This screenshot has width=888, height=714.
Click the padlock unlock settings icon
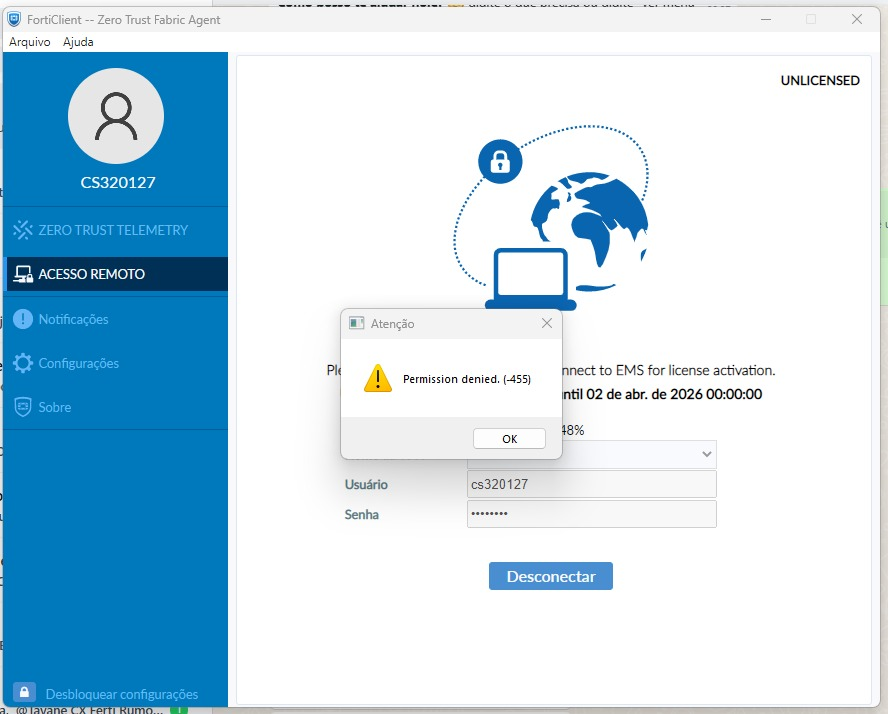coord(24,692)
